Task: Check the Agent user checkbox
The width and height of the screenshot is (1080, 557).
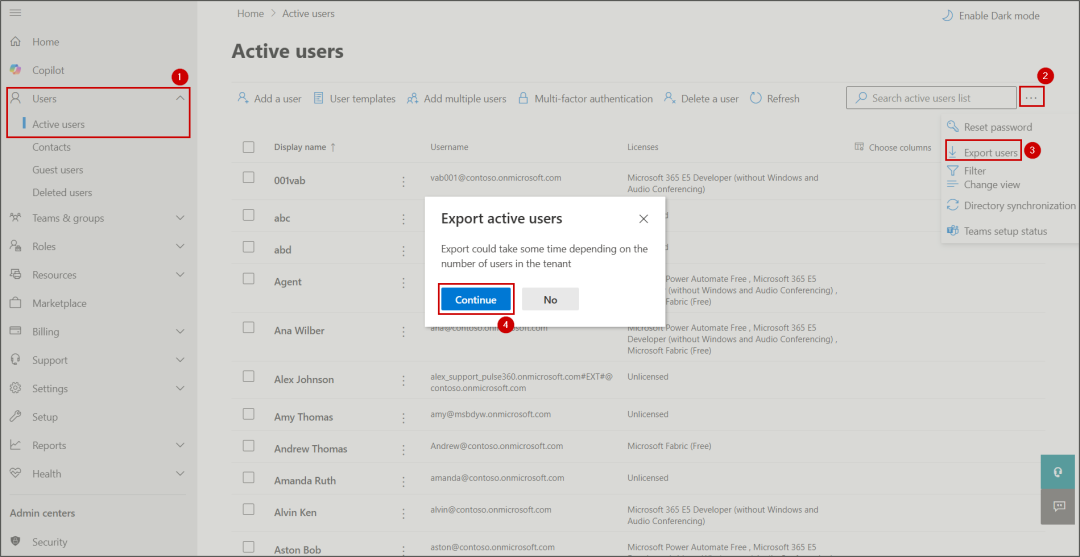Action: coord(249,279)
